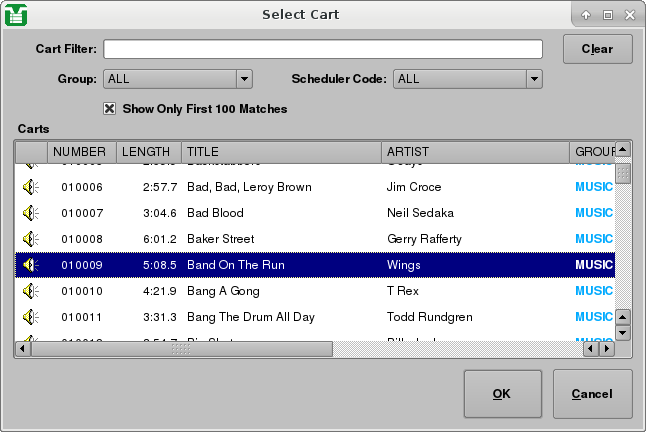This screenshot has width=646, height=432.
Task: Click the NUMBER column header
Action: pos(80,151)
